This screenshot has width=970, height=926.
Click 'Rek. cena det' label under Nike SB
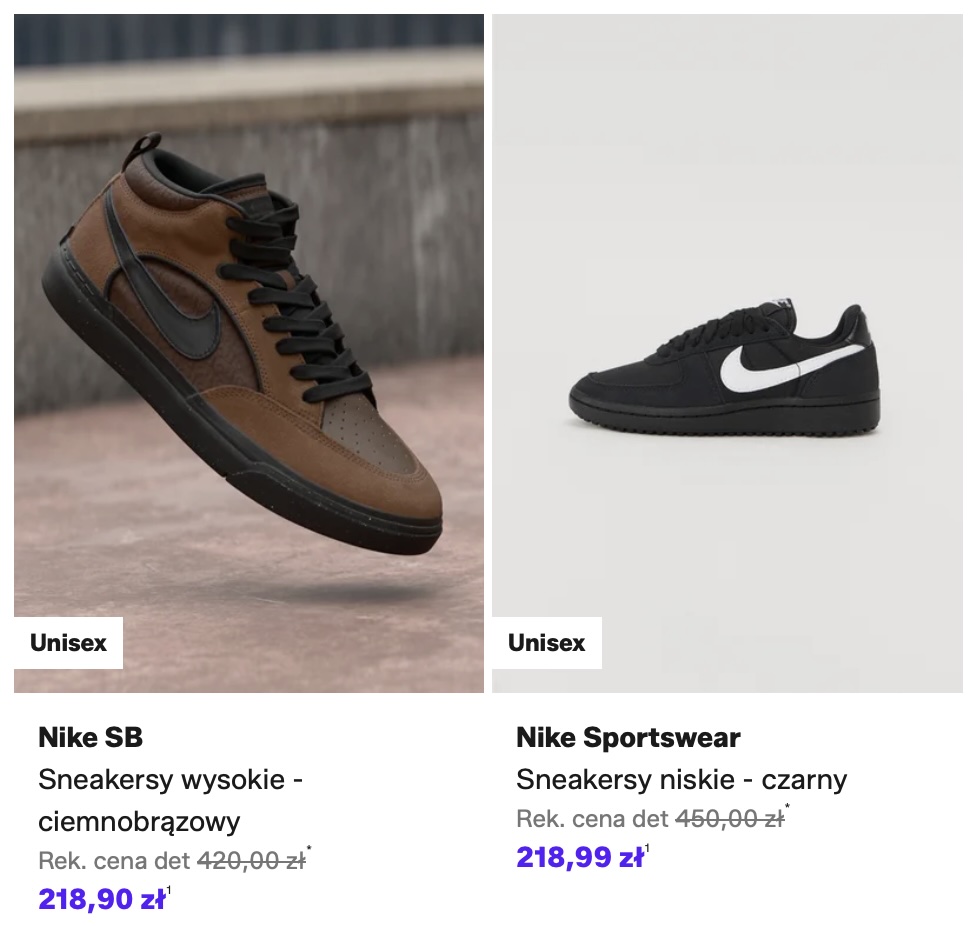pyautogui.click(x=113, y=860)
